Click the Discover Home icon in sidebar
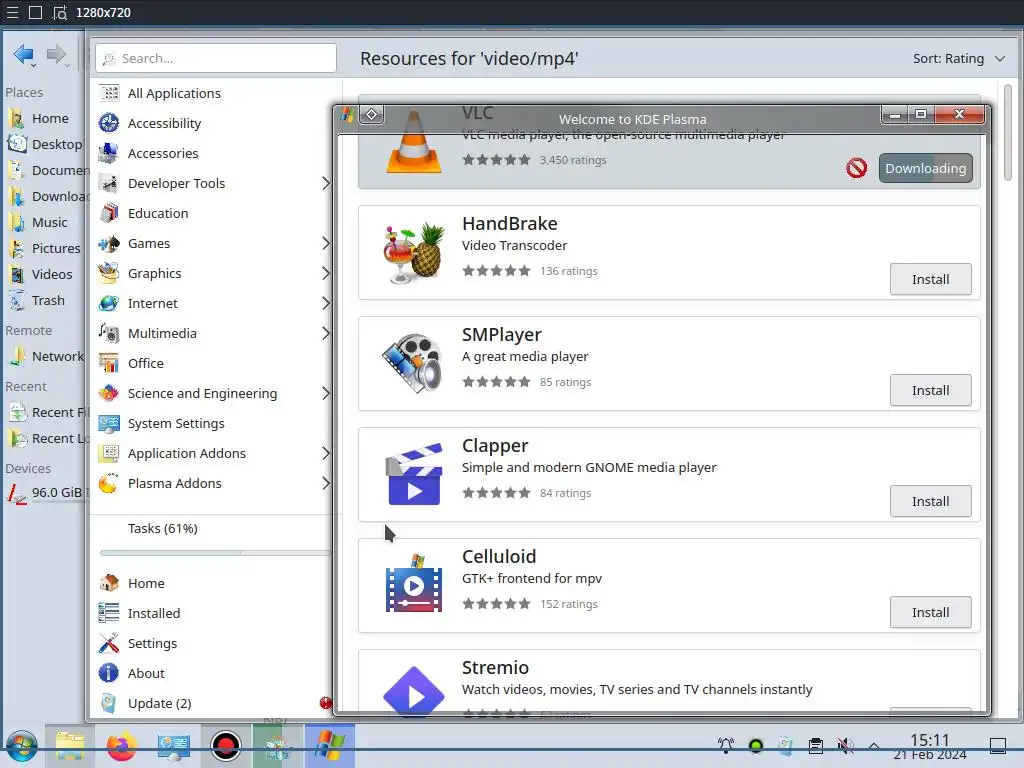Screen dimensions: 1024x768 click(108, 583)
